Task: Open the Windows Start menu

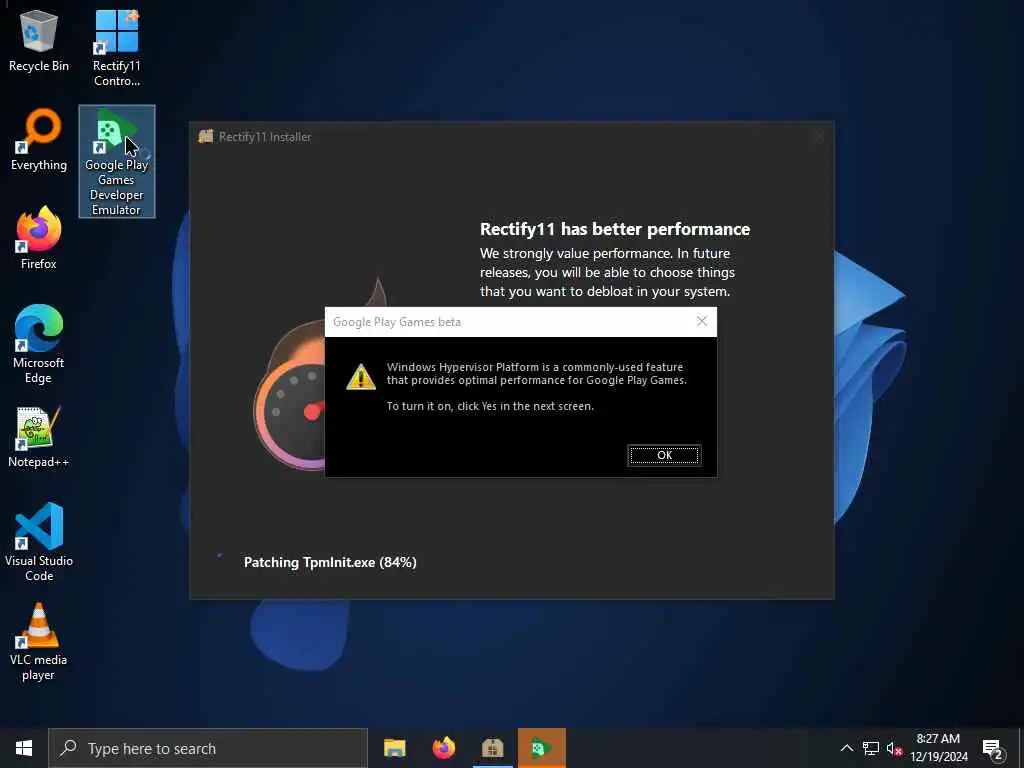Action: click(24, 748)
